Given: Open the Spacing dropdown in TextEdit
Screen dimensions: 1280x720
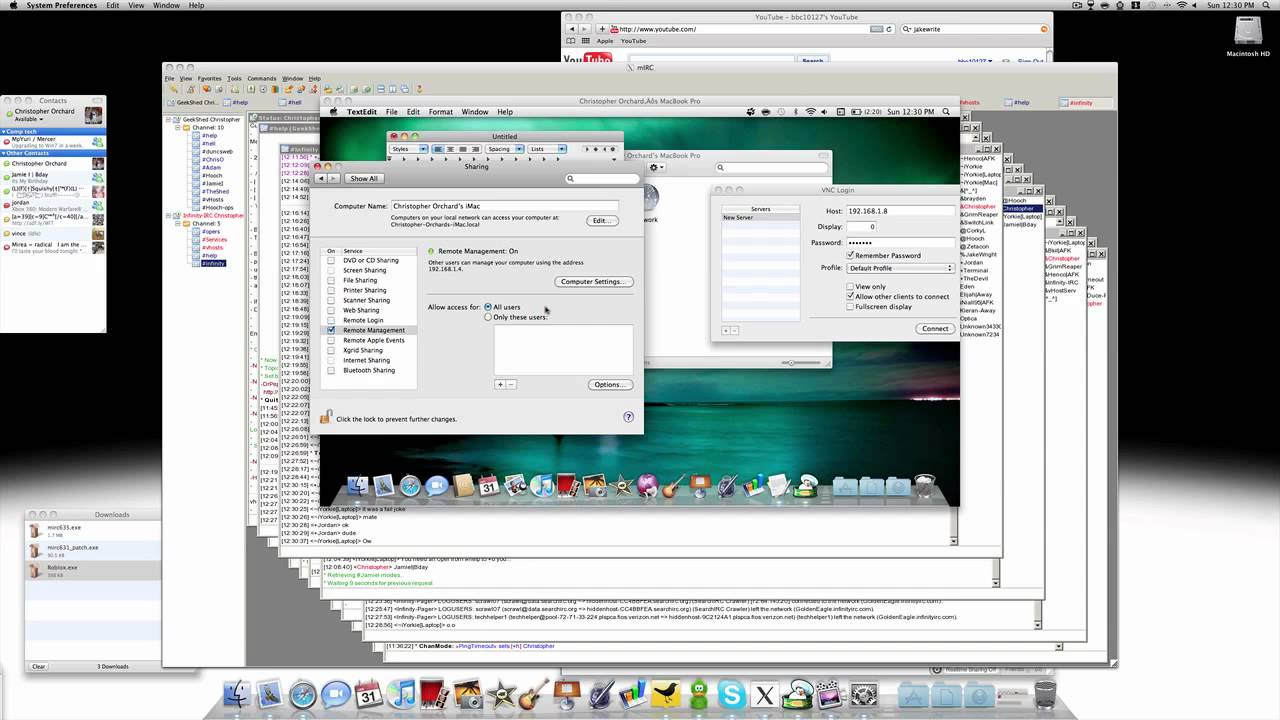Looking at the screenshot, I should pyautogui.click(x=505, y=149).
